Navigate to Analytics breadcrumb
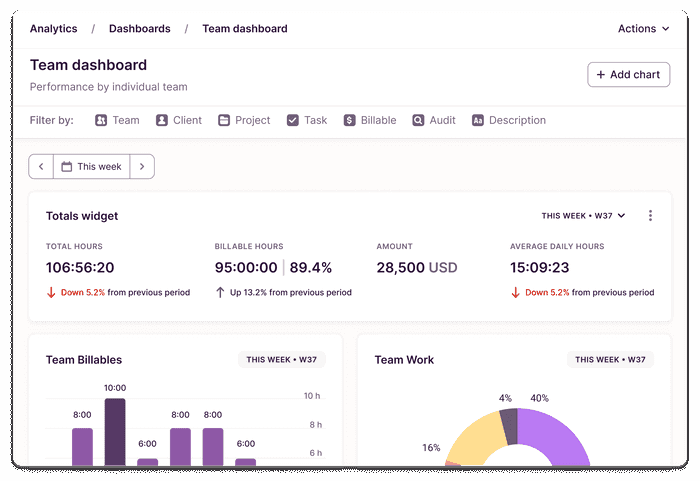 point(54,29)
